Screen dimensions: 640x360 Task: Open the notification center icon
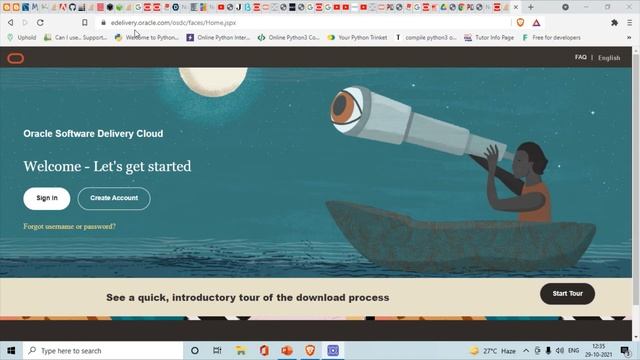click(625, 351)
